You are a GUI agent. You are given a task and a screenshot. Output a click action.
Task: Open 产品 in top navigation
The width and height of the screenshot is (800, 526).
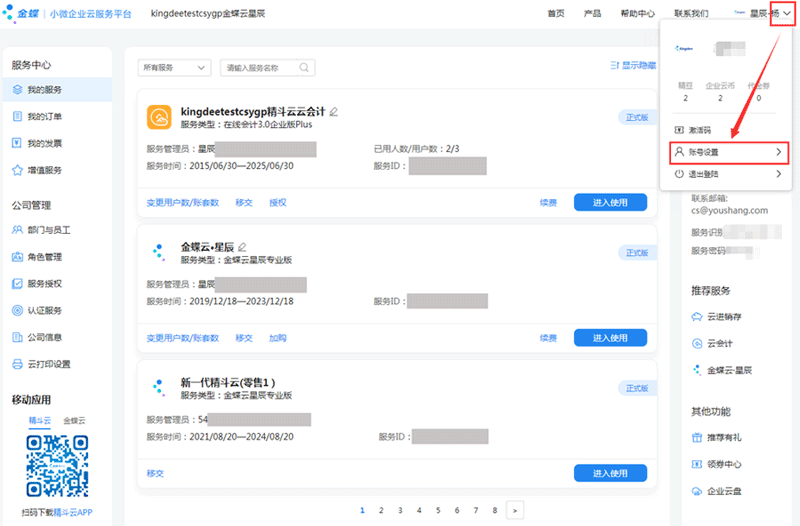tap(592, 13)
